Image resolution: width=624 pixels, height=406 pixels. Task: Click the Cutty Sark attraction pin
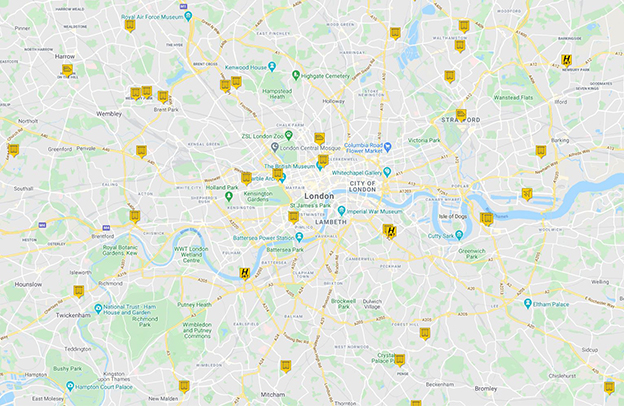[x=459, y=235]
